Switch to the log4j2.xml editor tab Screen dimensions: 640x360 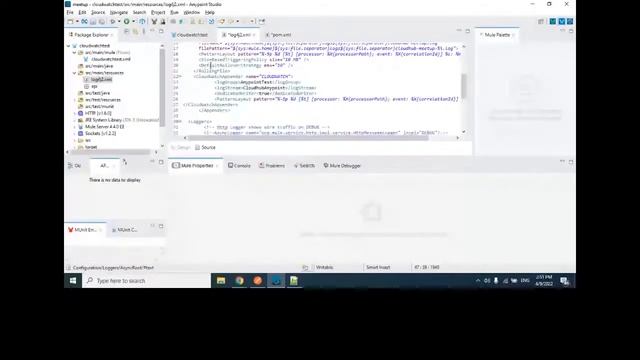238,35
